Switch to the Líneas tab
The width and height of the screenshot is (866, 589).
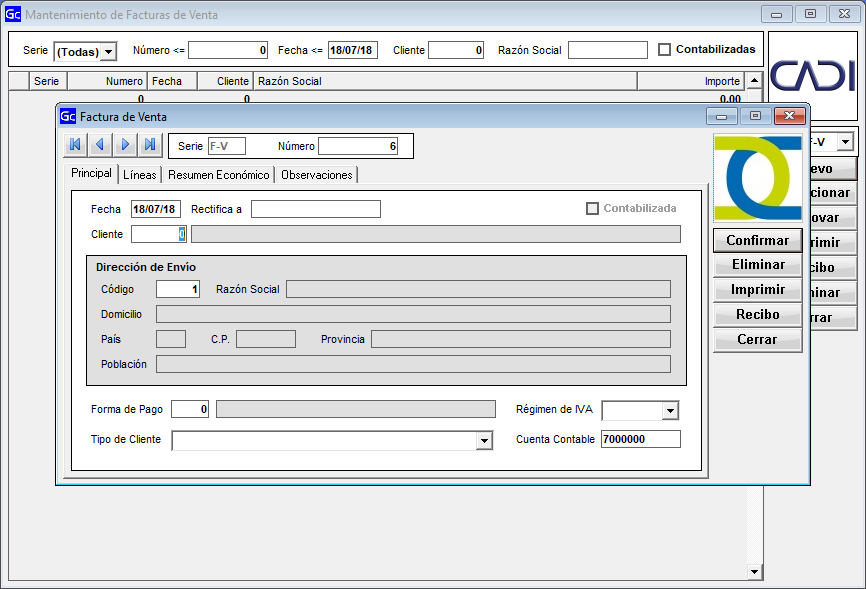[x=140, y=175]
